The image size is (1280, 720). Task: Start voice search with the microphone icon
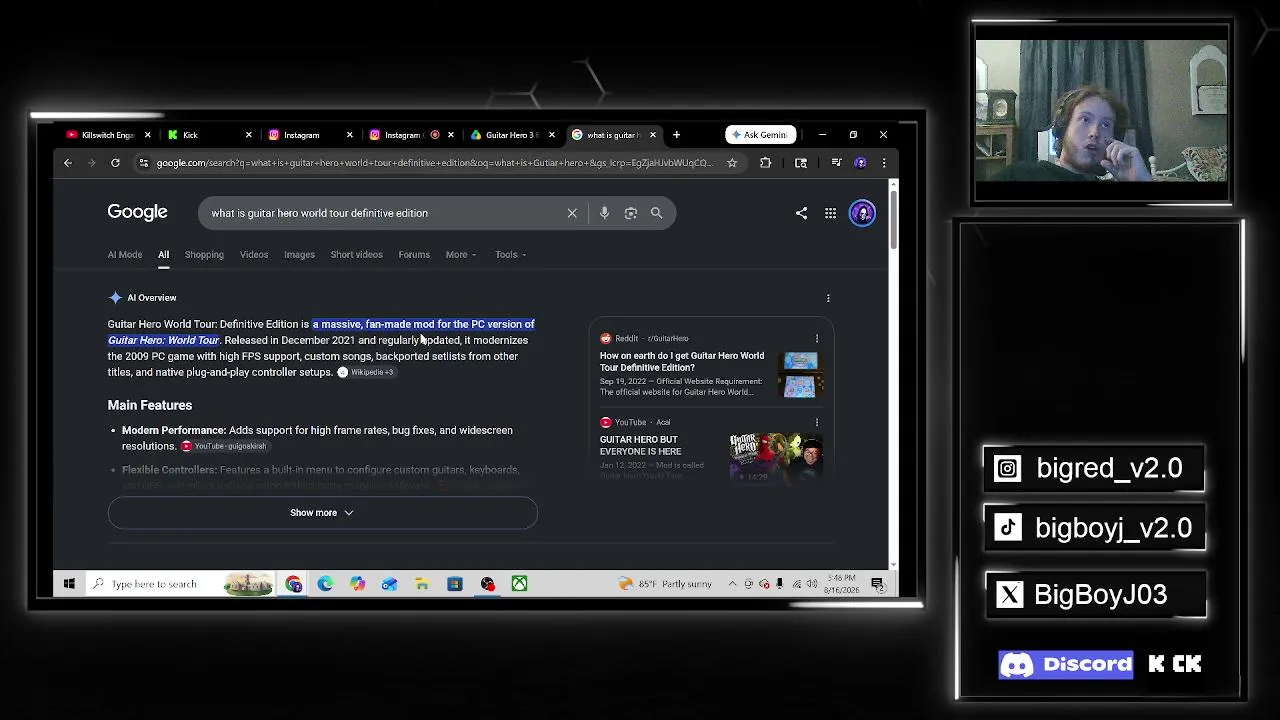point(604,213)
